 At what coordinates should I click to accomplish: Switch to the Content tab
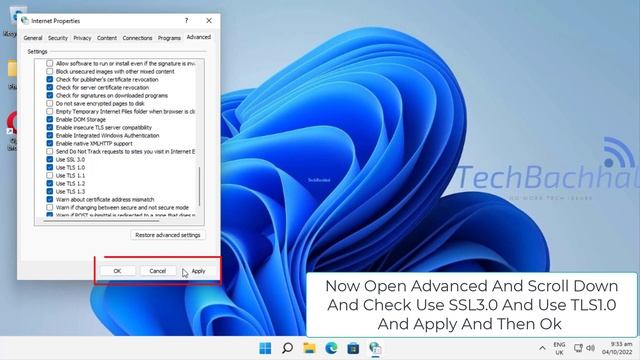tap(107, 38)
